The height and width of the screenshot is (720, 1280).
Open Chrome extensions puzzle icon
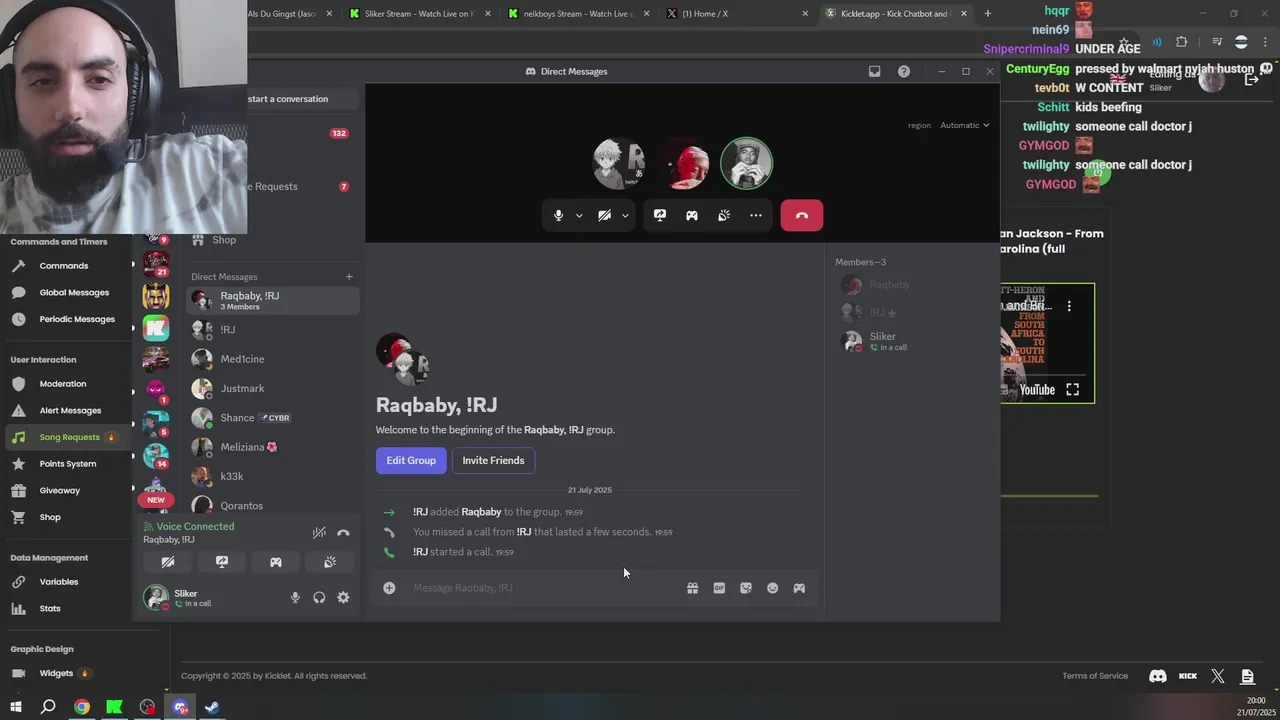coord(1182,42)
